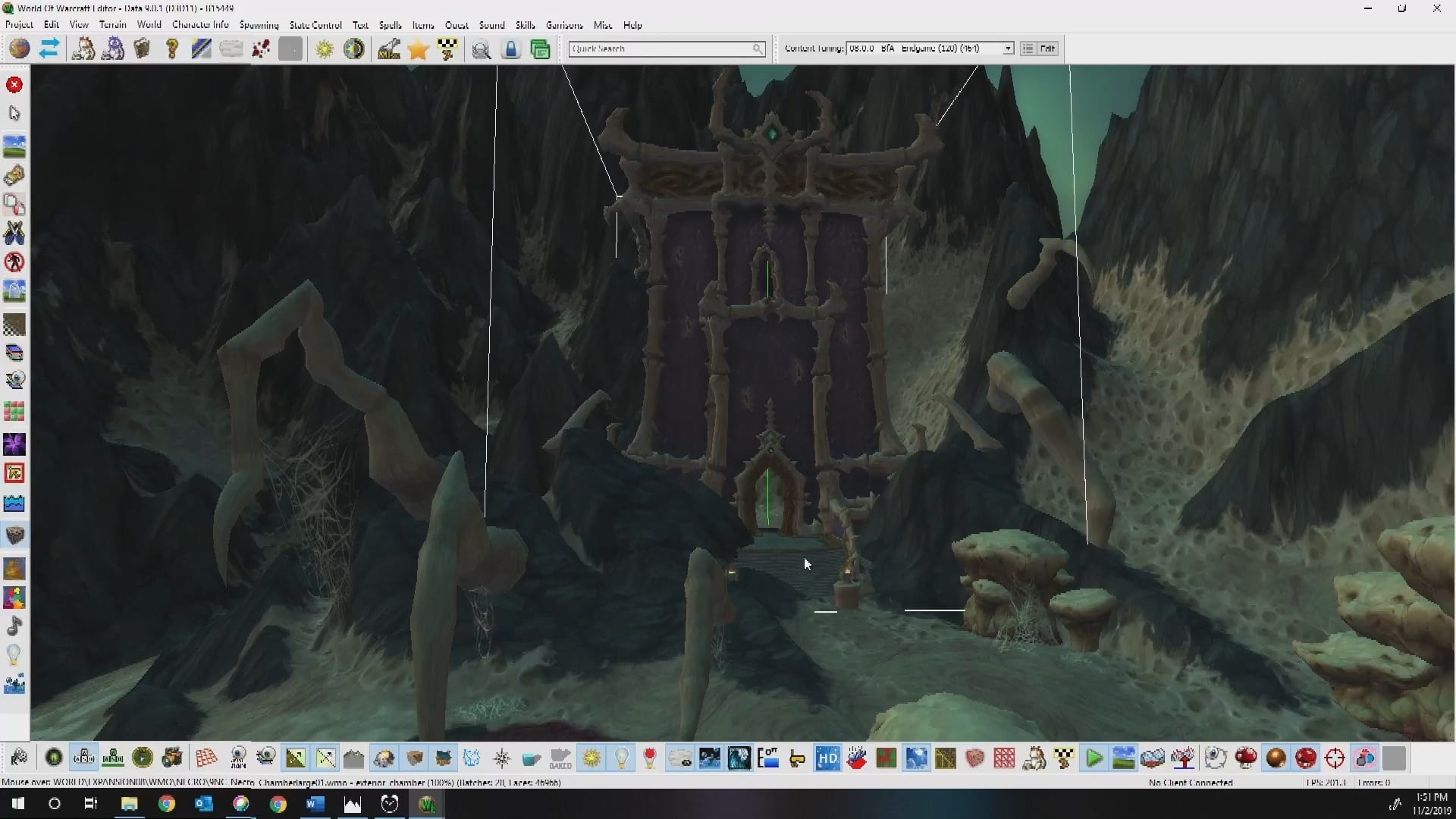Click the red crosshair target icon in bottom bar
This screenshot has width=1456, height=819.
(x=1335, y=758)
